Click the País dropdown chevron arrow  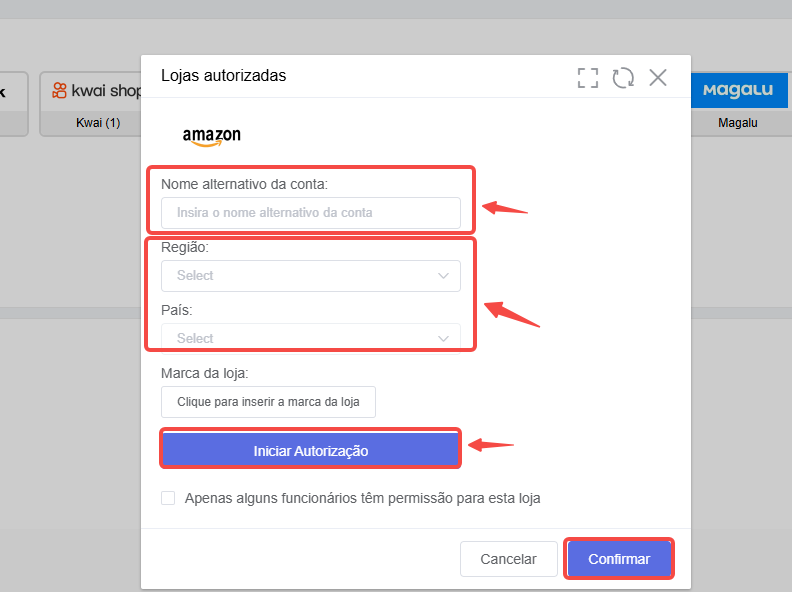pyautogui.click(x=443, y=338)
